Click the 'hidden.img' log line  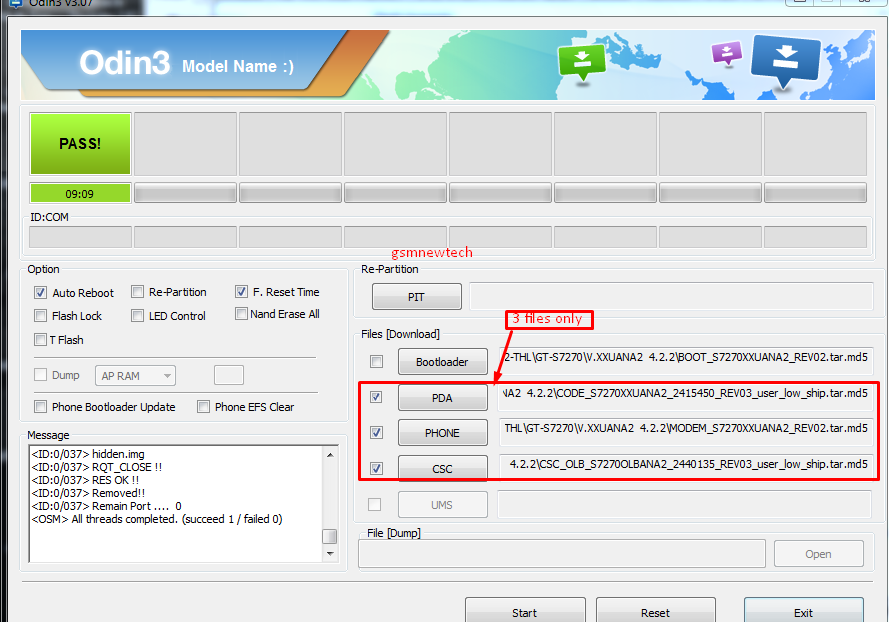click(x=88, y=454)
